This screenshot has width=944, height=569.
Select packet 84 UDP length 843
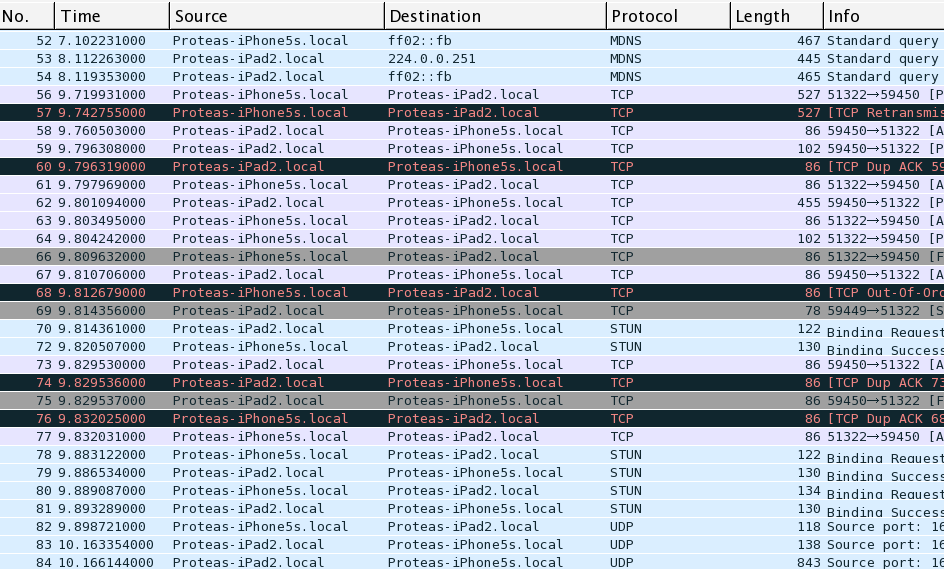472,562
